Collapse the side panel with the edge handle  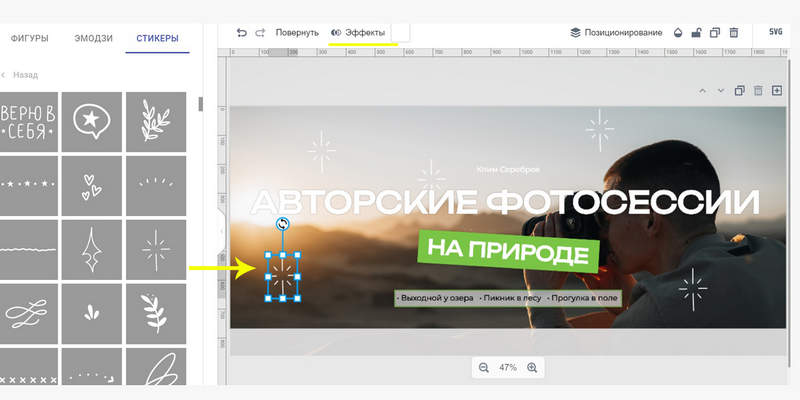pyautogui.click(x=221, y=232)
